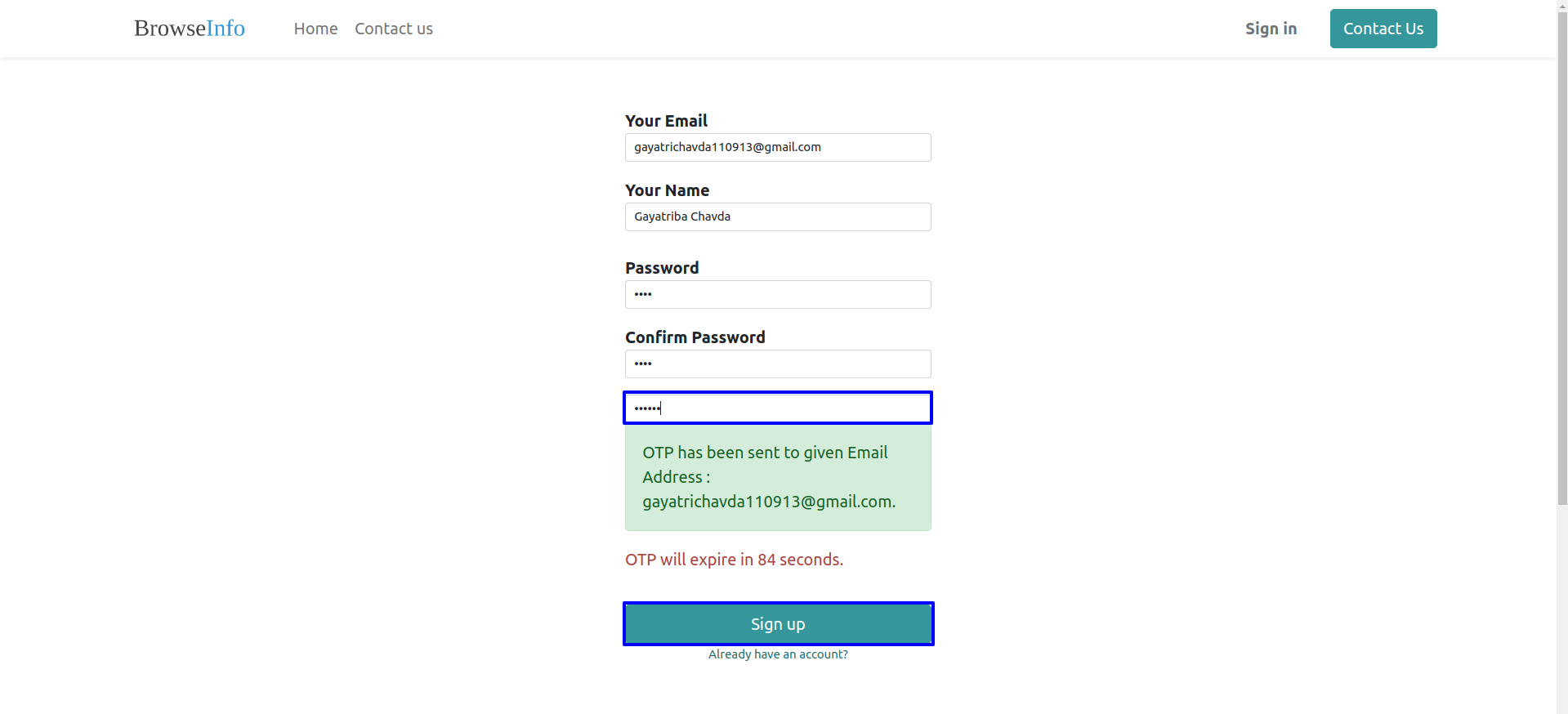Open the Sign in link
Image resolution: width=1568 pixels, height=714 pixels.
click(1271, 29)
